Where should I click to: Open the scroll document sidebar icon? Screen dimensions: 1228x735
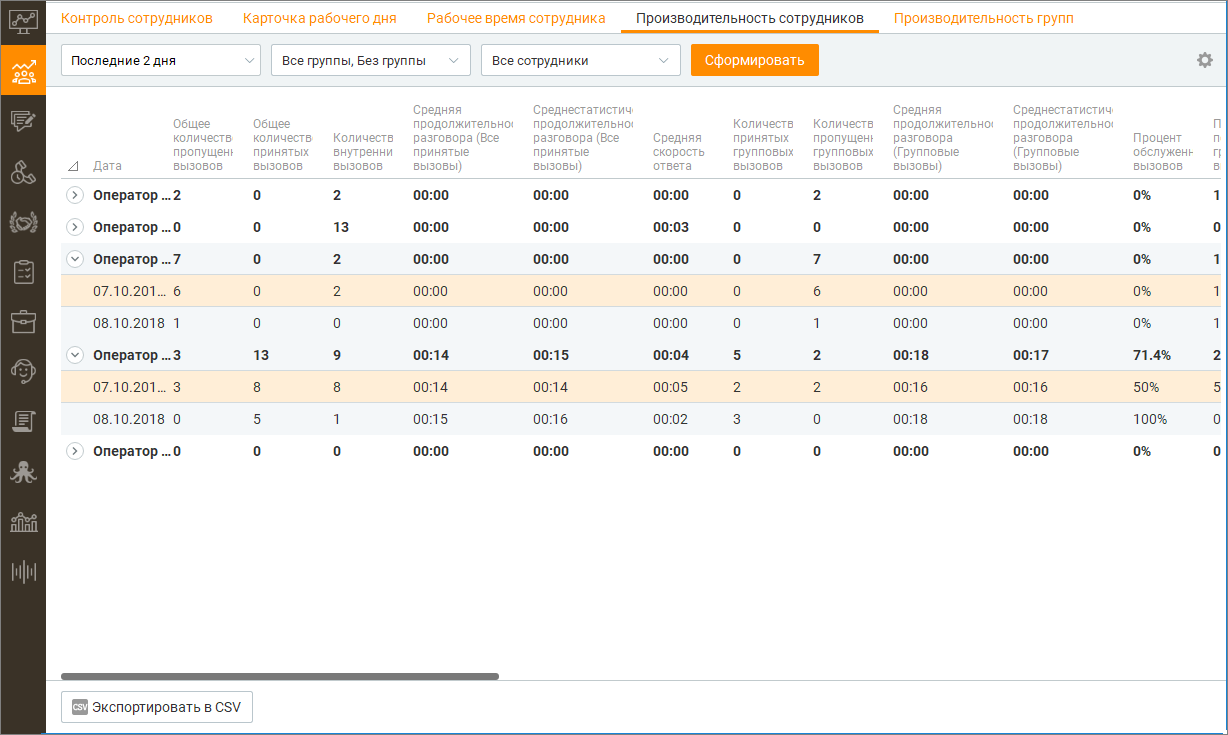pos(23,421)
